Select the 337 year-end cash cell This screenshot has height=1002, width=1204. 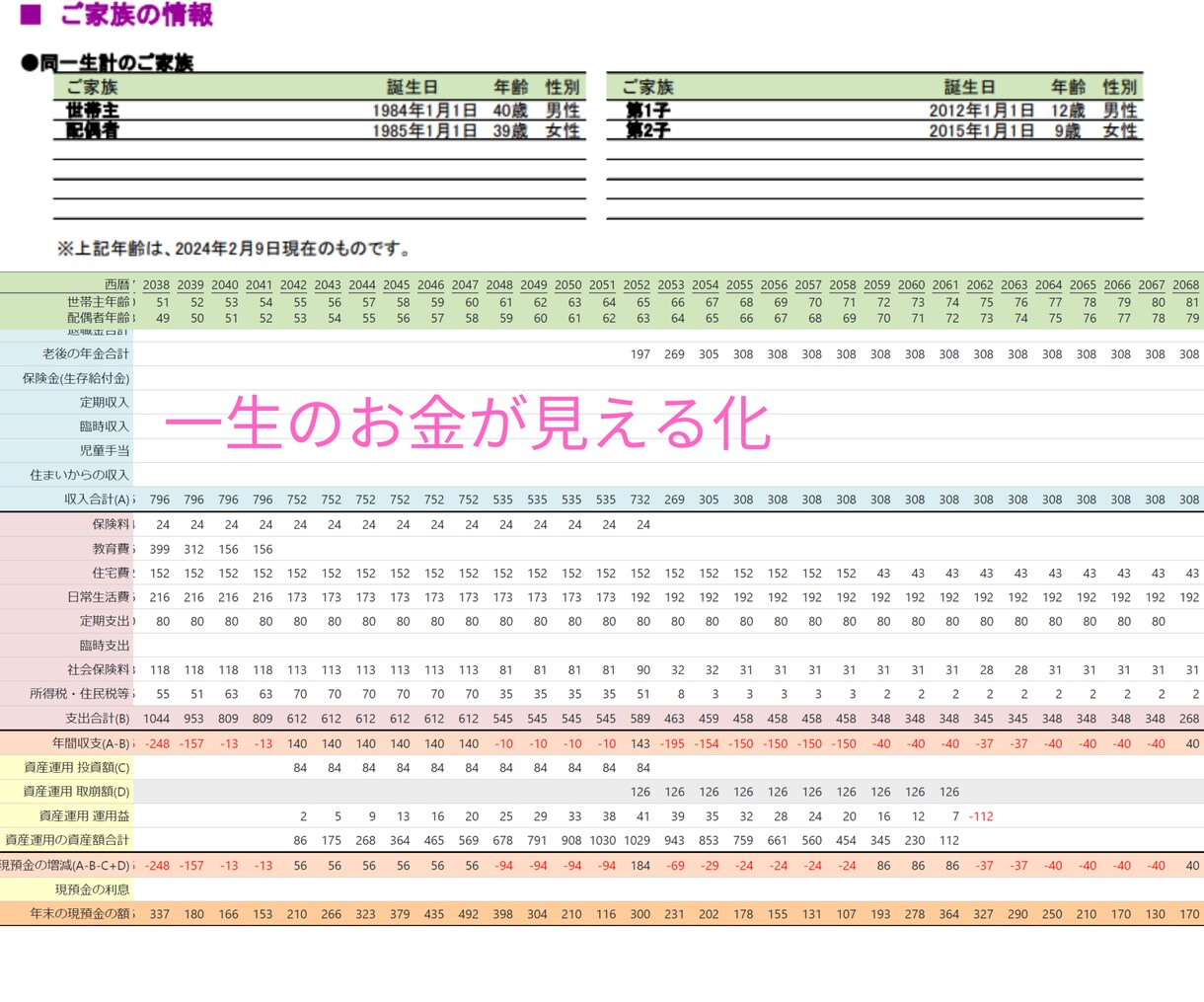pos(159,914)
